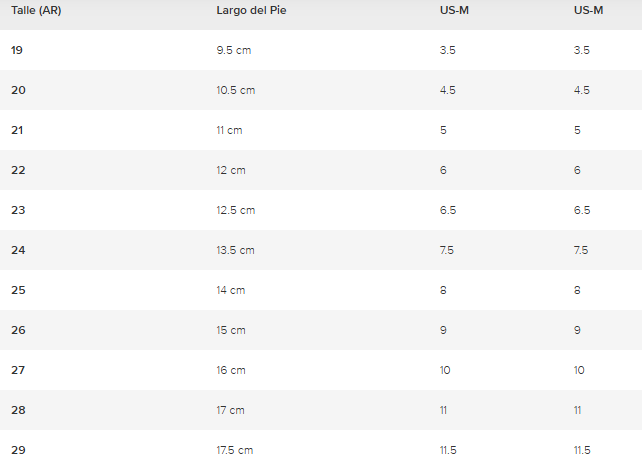Select the first US-M column header
This screenshot has width=642, height=464.
tap(454, 10)
